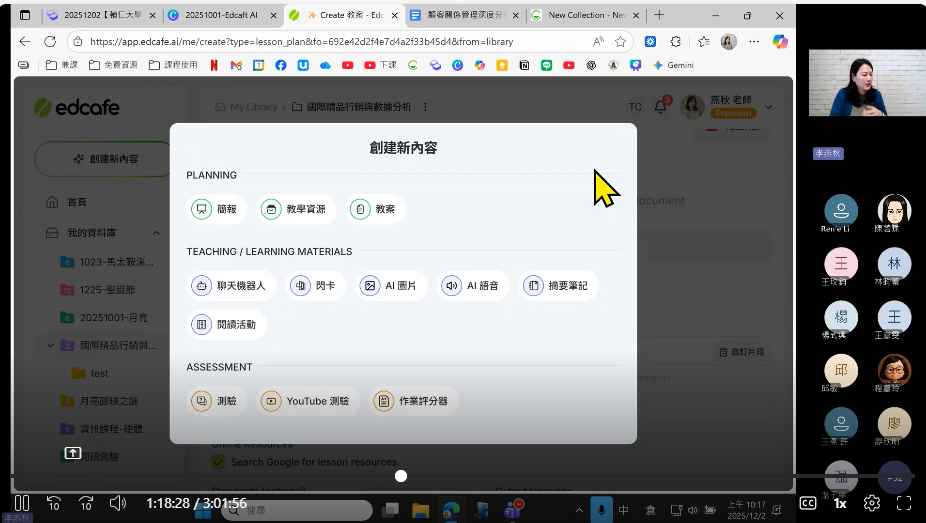Select the YouTube 測驗 option
Screen dimensions: 926x523
(x=307, y=401)
